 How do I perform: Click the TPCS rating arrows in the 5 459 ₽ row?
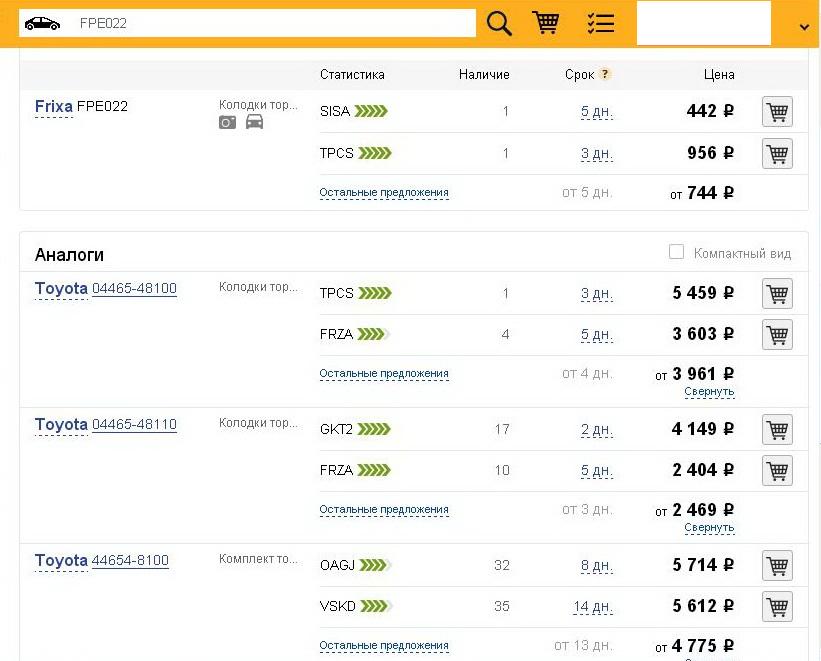pos(375,293)
